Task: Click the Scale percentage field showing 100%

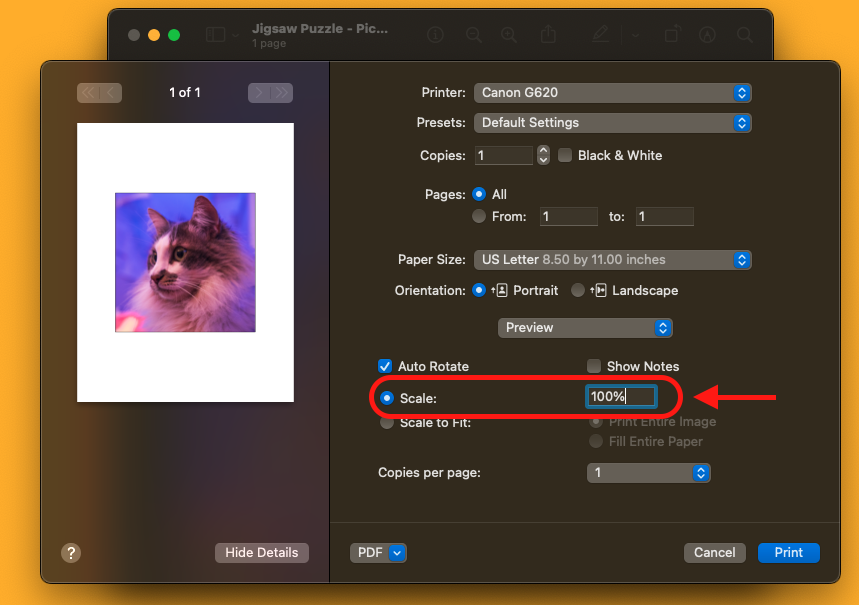Action: [621, 397]
